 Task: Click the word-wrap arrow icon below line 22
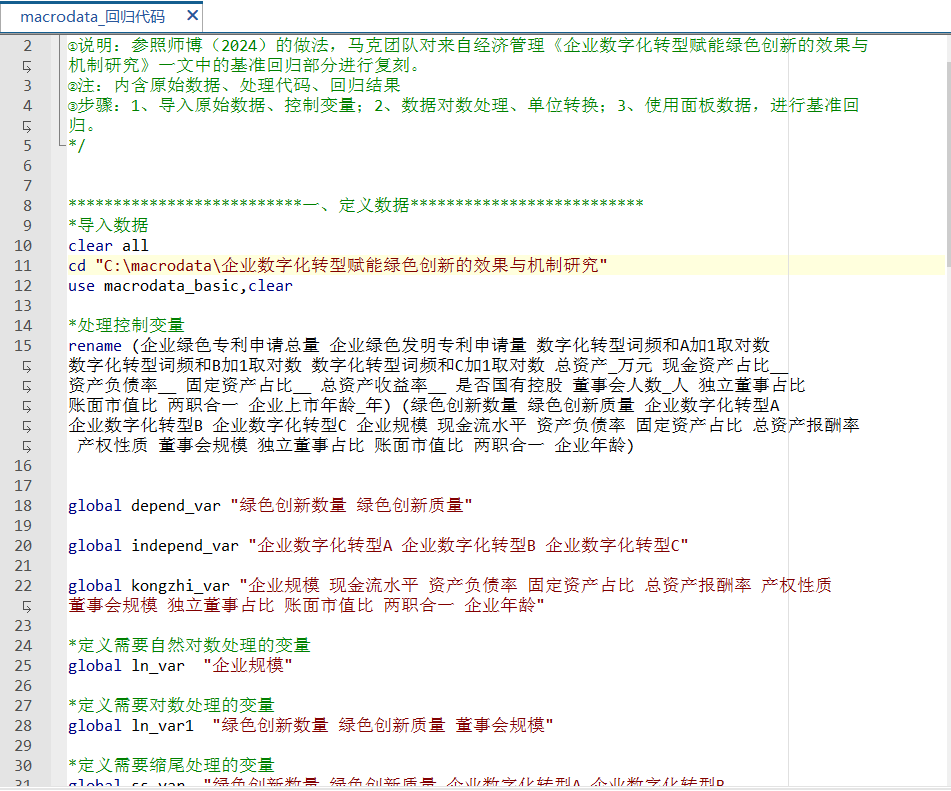[x=26, y=606]
